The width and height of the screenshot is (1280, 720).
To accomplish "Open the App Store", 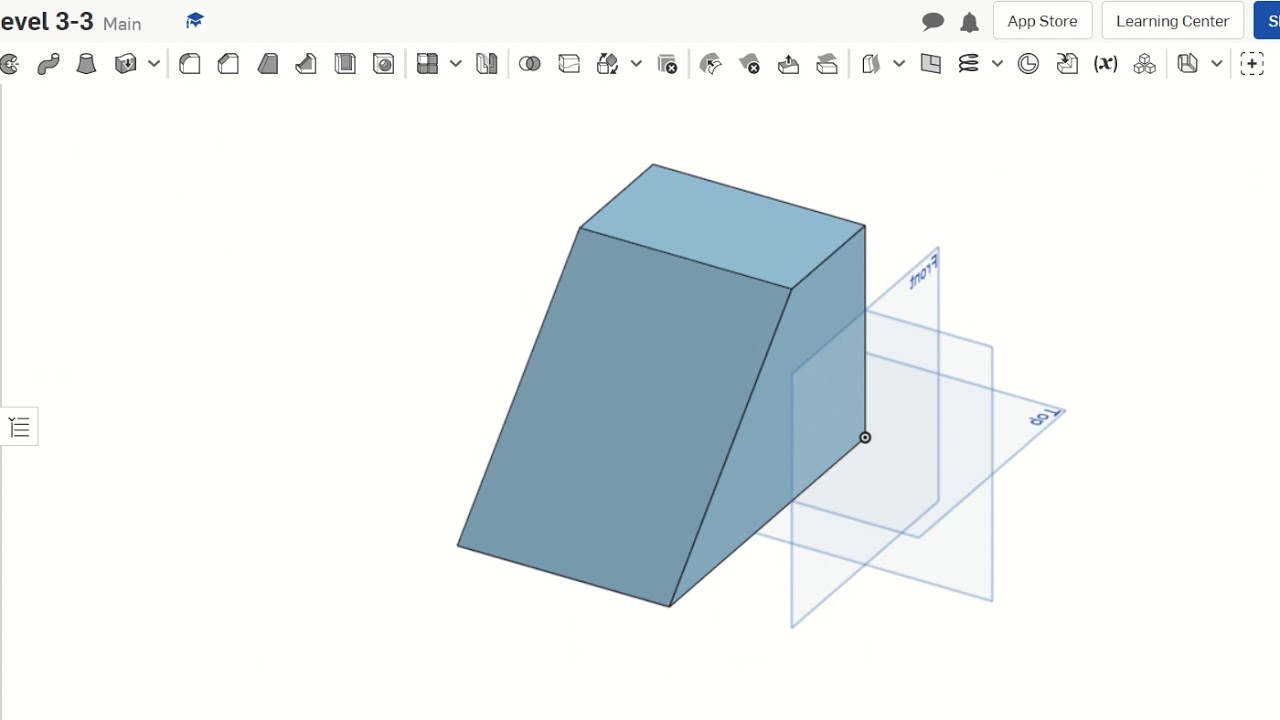I will [1042, 21].
